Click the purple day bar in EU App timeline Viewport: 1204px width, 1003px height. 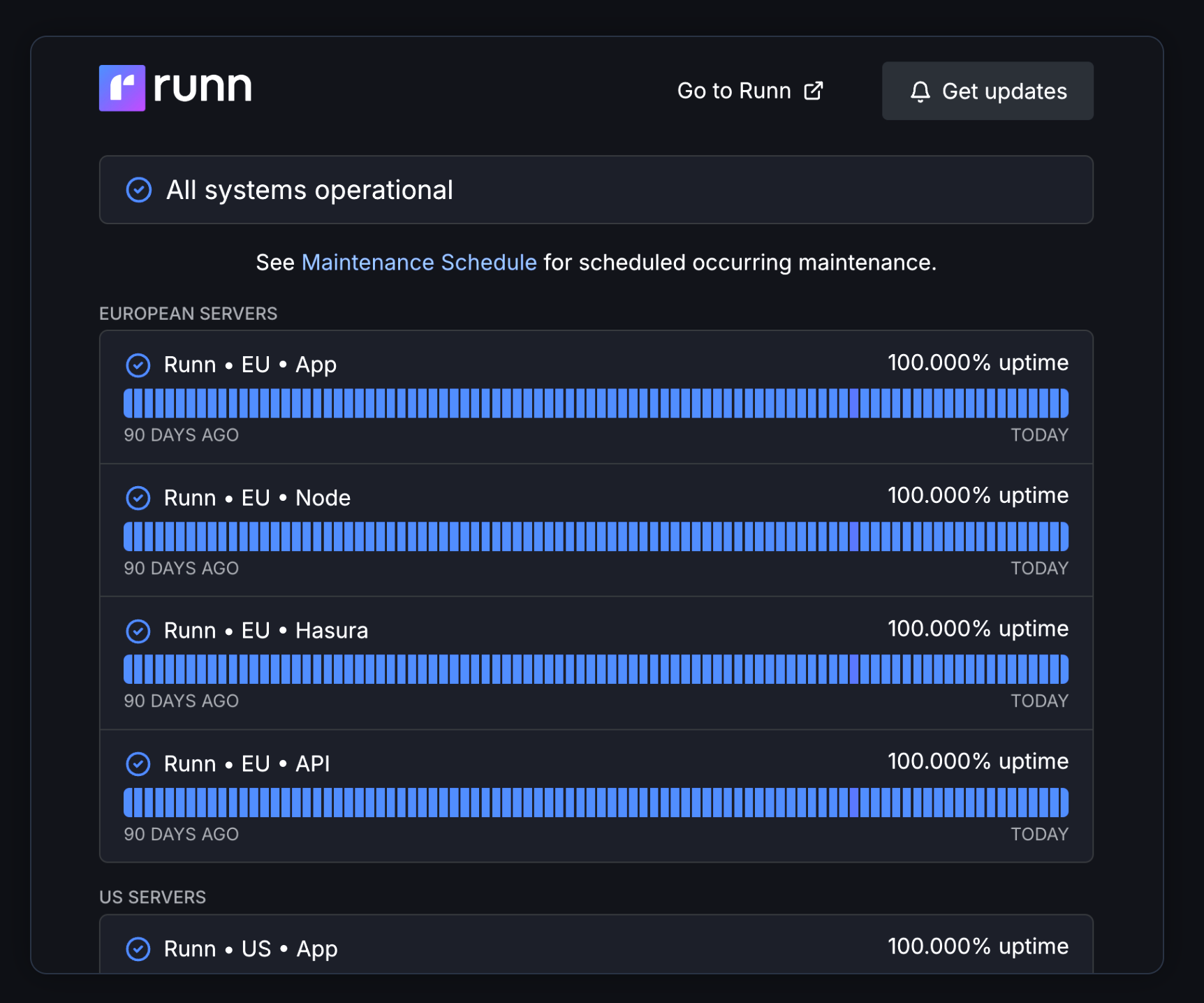854,404
